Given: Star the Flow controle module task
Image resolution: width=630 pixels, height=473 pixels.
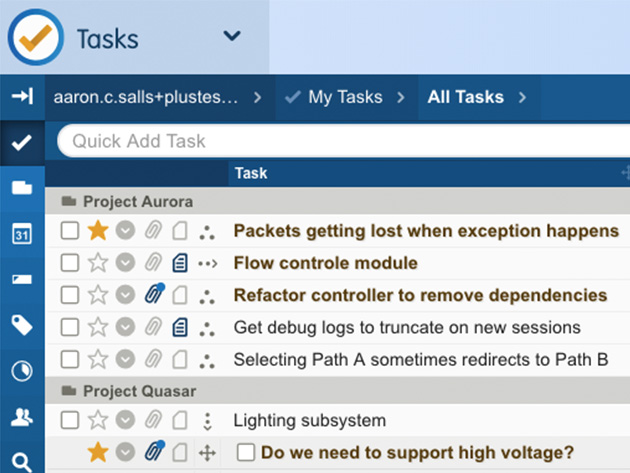Looking at the screenshot, I should click(98, 263).
